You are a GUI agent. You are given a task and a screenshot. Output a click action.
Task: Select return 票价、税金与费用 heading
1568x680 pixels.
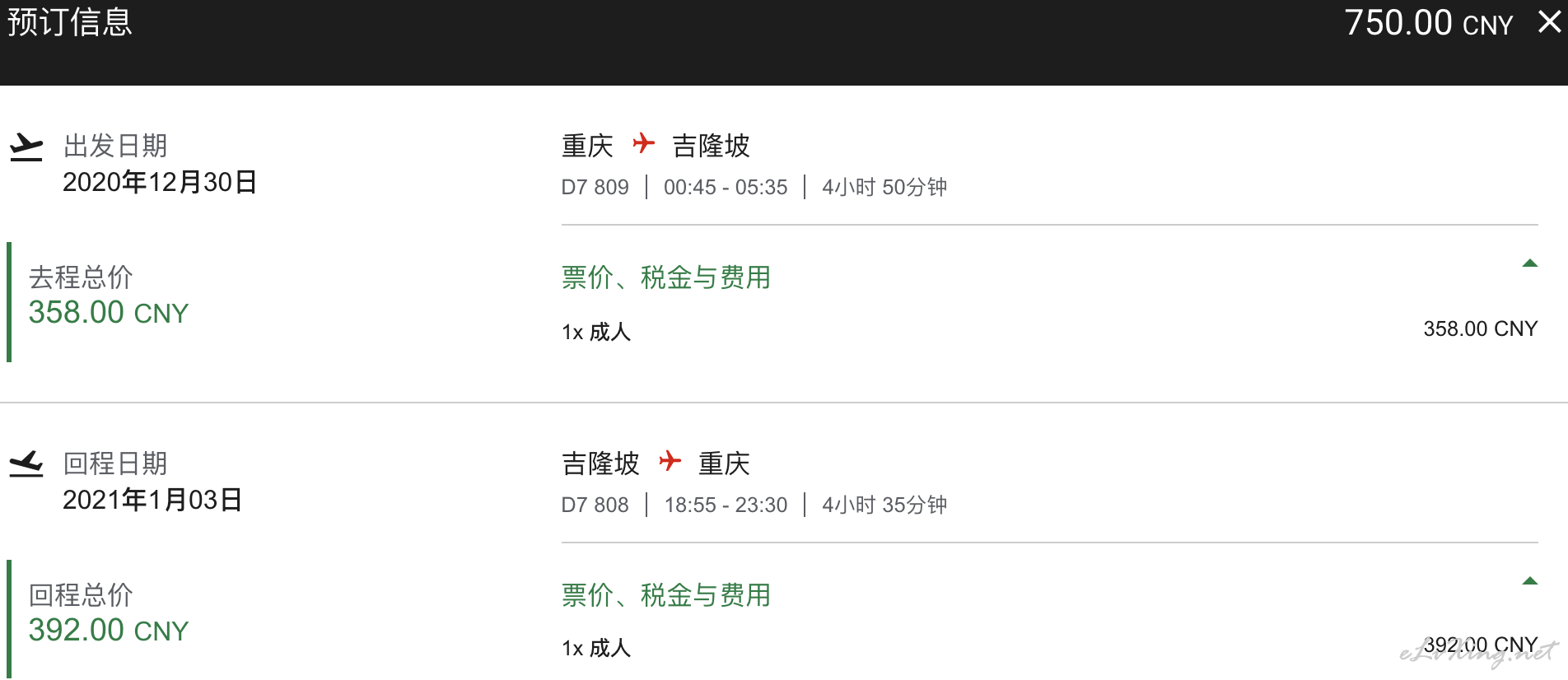[x=665, y=595]
